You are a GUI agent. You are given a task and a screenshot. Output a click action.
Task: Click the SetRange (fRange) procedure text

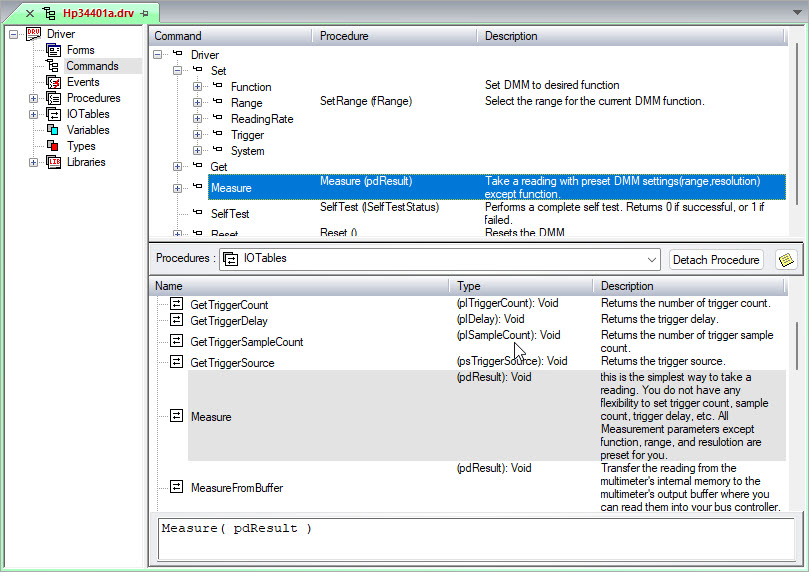[x=366, y=101]
